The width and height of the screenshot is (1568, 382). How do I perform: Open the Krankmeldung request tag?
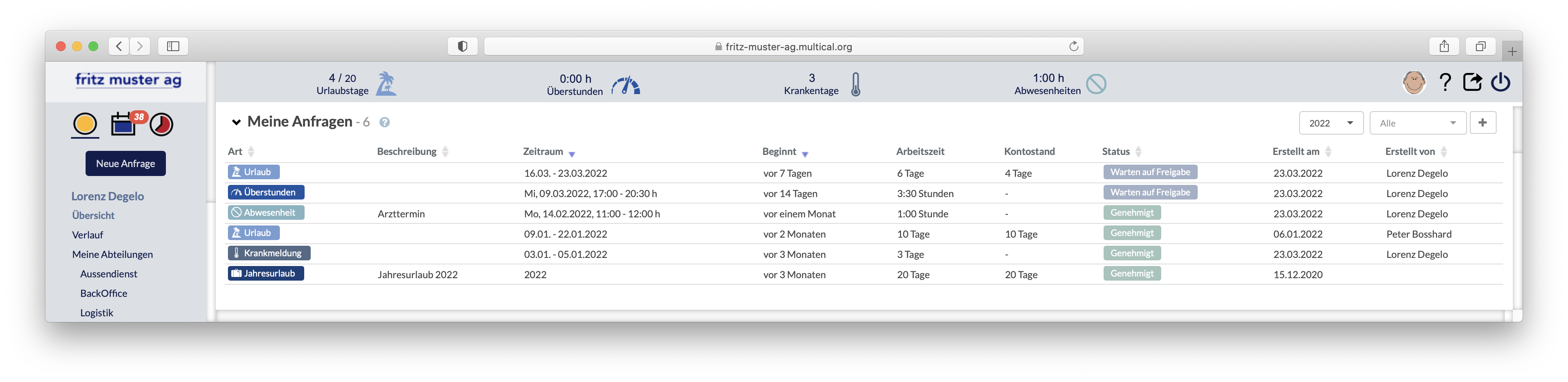click(269, 253)
